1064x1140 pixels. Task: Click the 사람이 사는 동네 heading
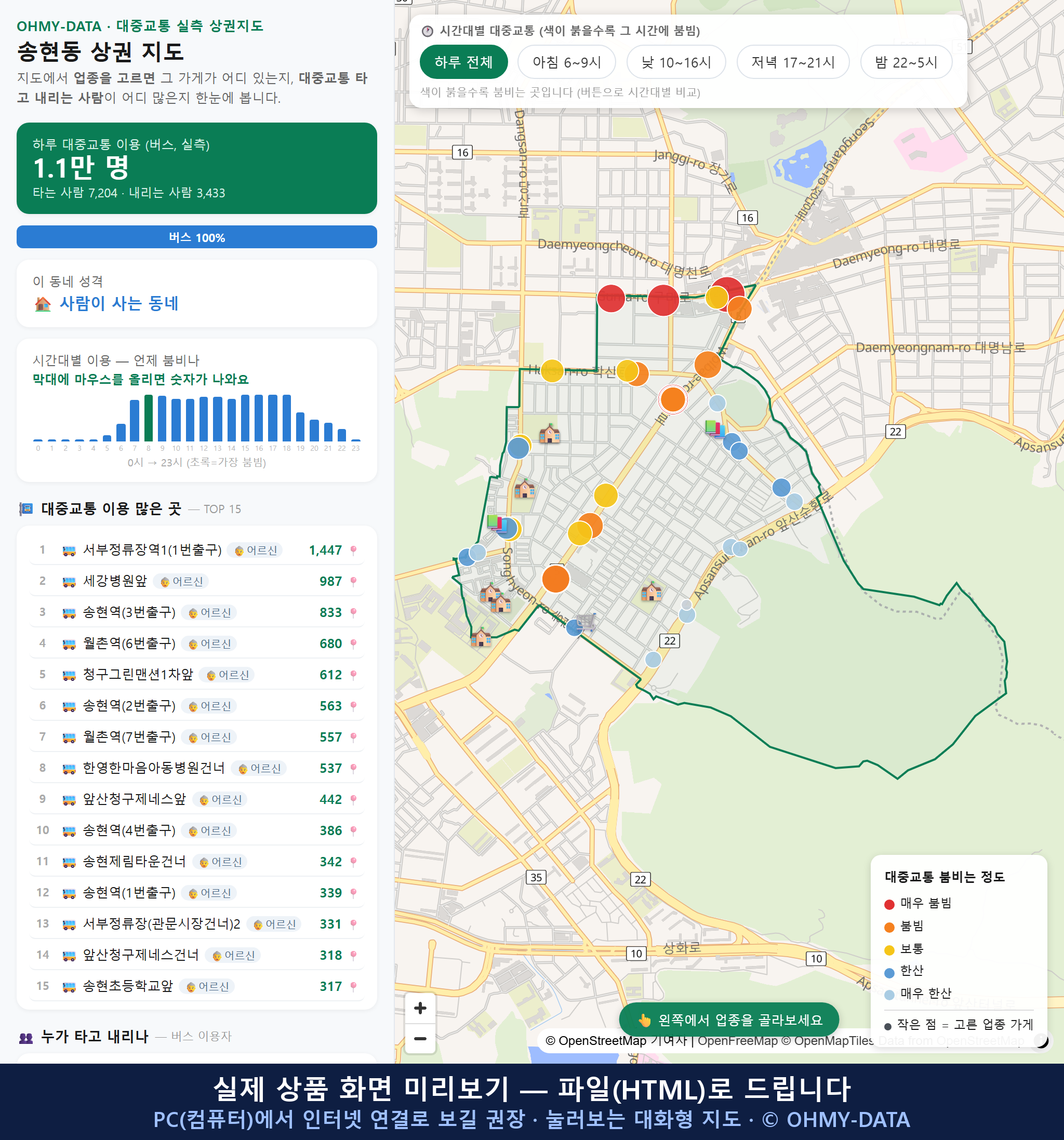(x=119, y=303)
